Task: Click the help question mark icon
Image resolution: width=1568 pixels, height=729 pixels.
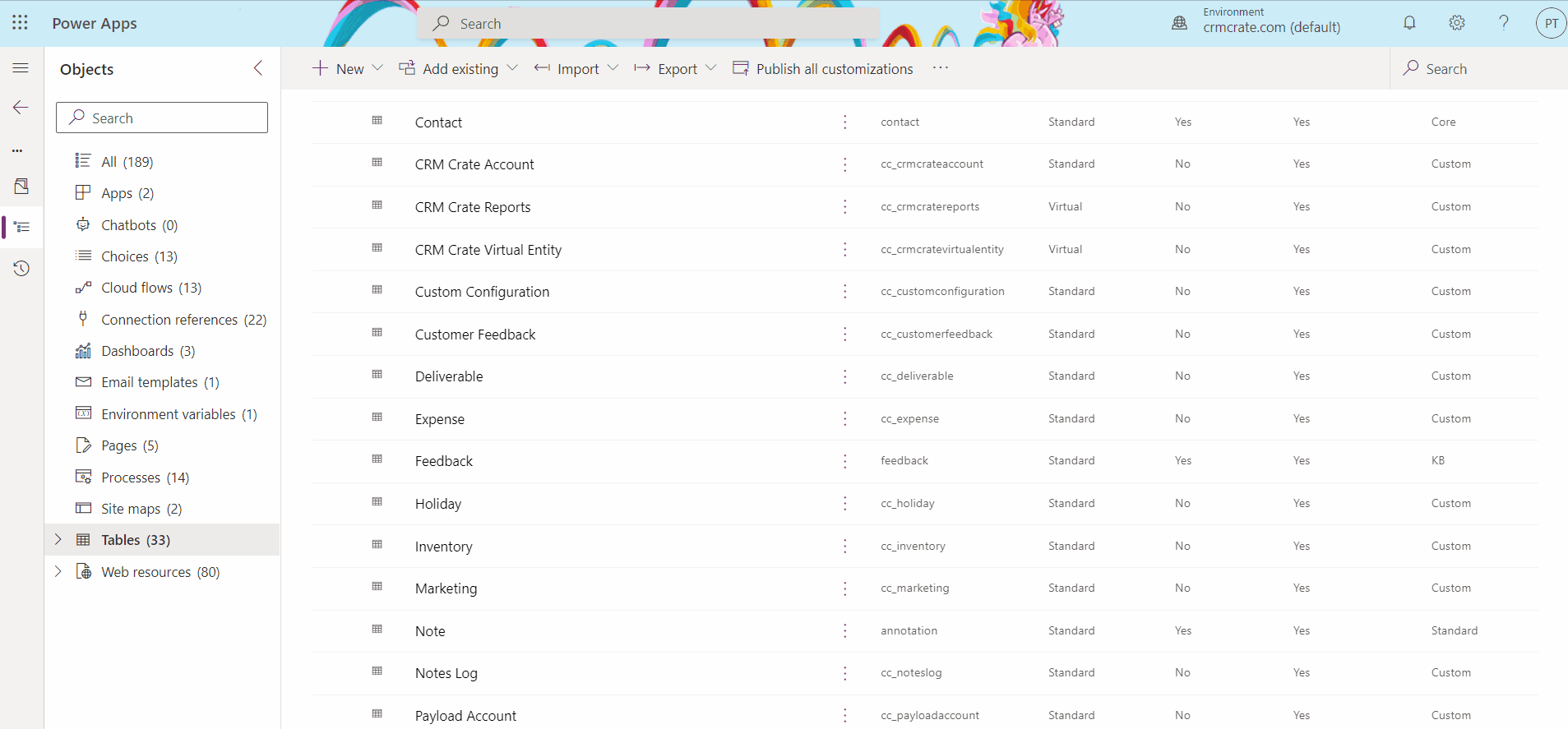Action: tap(1503, 23)
